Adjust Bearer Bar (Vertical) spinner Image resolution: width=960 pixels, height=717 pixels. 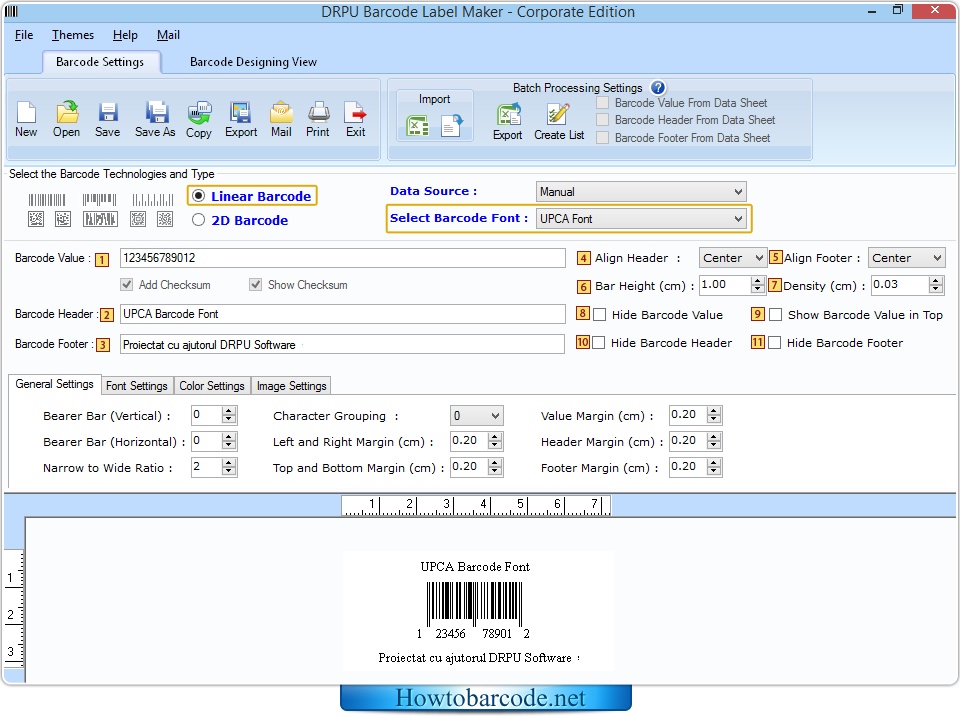[229, 415]
